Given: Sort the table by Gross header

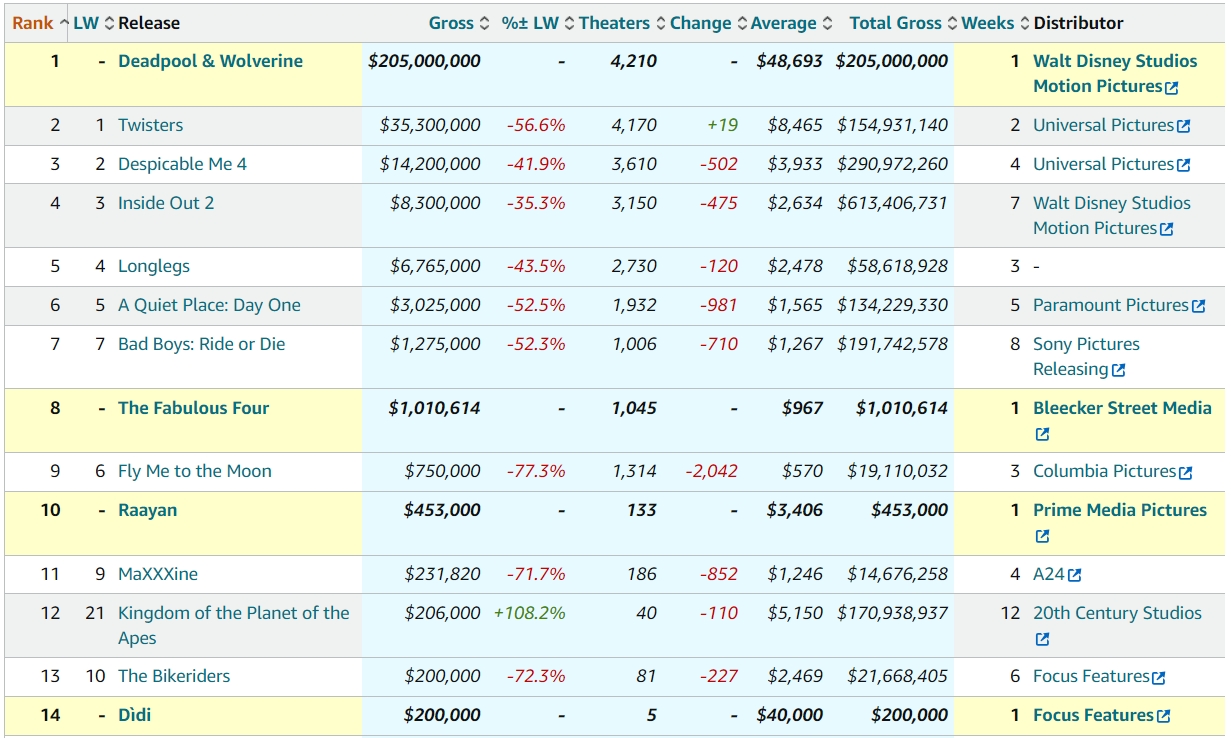Looking at the screenshot, I should (459, 23).
